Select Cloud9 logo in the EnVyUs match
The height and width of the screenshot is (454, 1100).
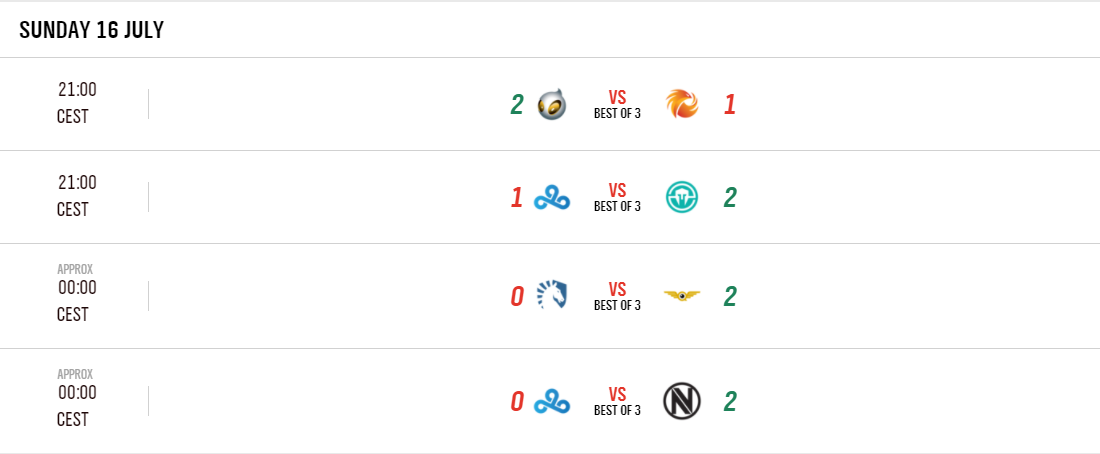click(552, 402)
